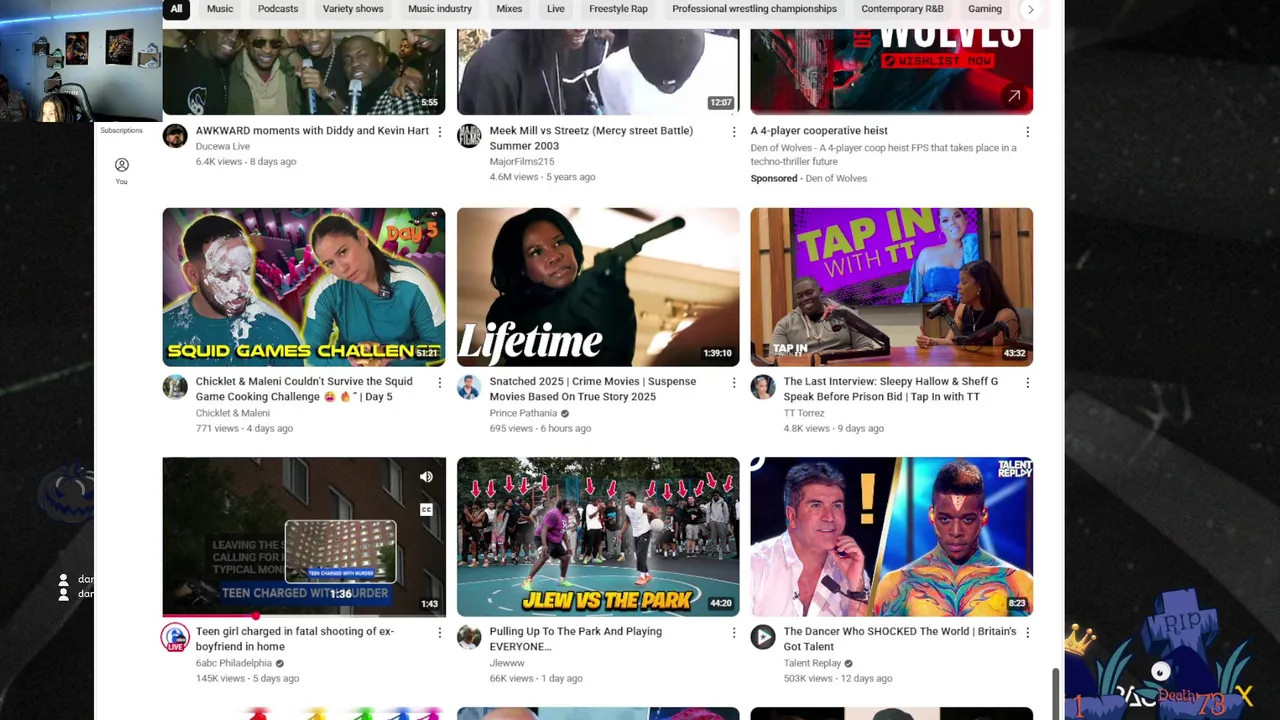Open options menu for Snatched 2025 video

click(x=733, y=383)
